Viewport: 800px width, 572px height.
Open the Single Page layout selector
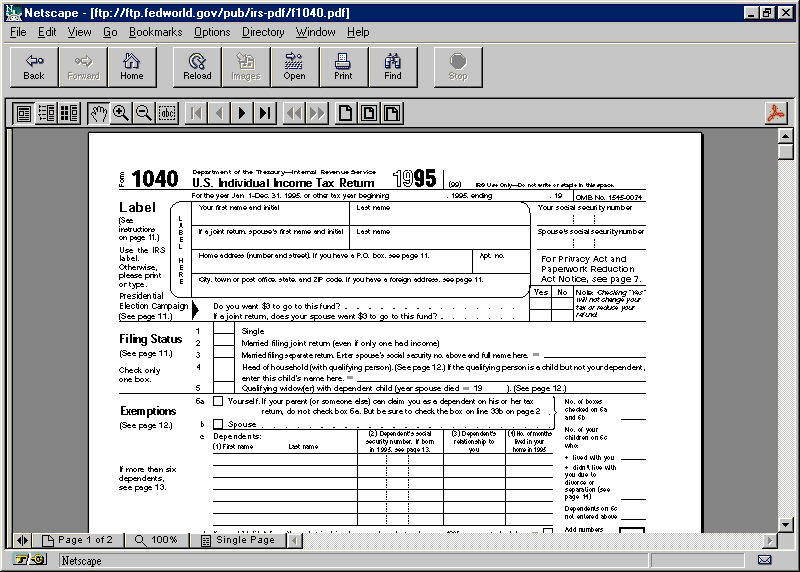[x=237, y=540]
